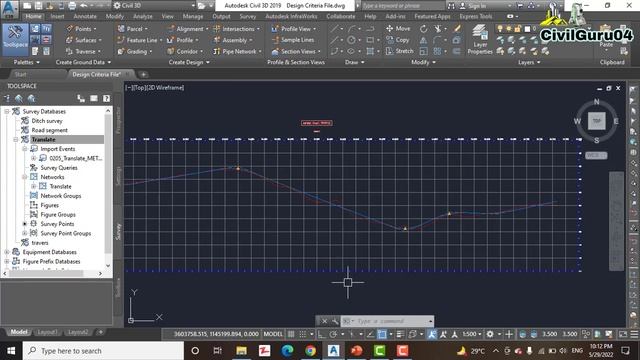This screenshot has height=360, width=640.
Task: Open File Explorer from taskbar
Action: [241, 351]
